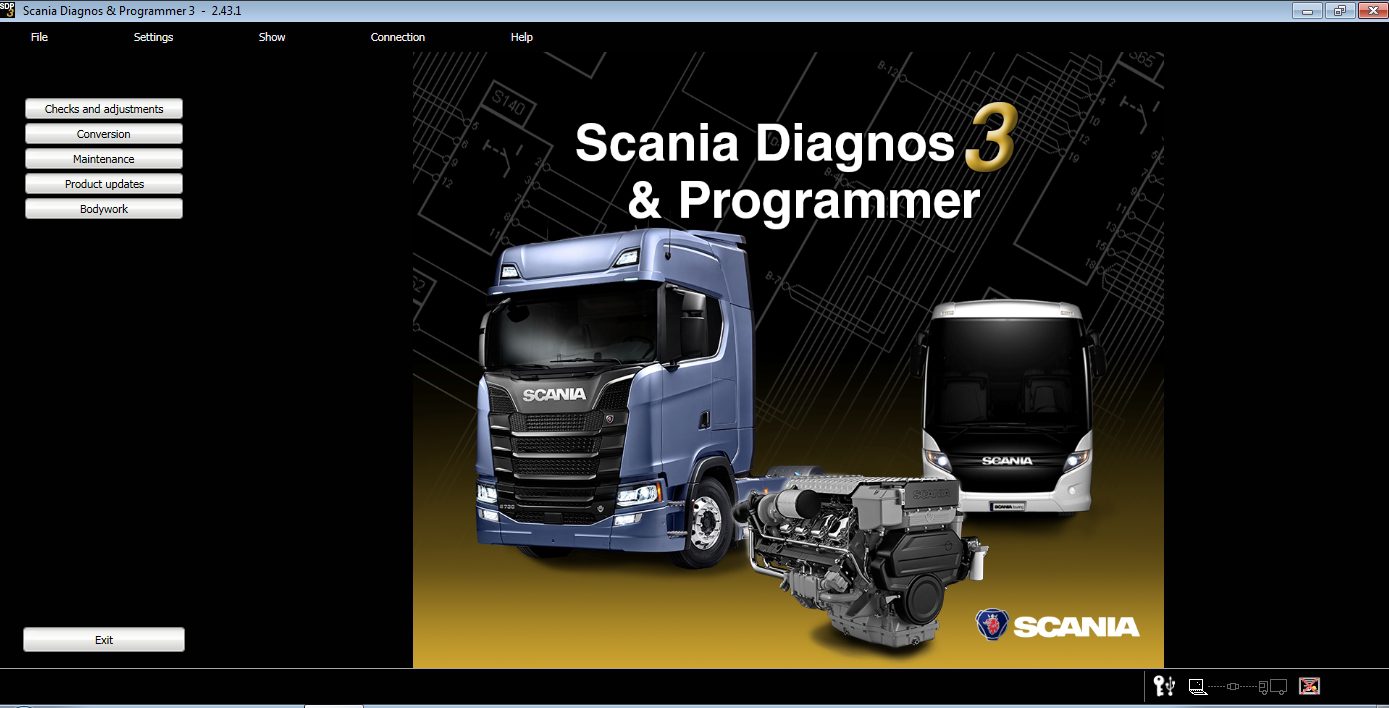Image resolution: width=1389 pixels, height=708 pixels.
Task: Open the Bodywork section
Action: 103,208
